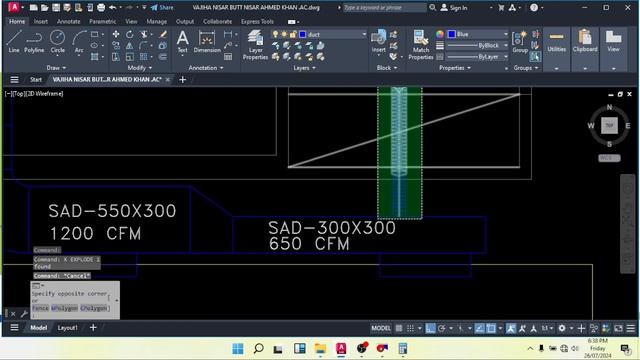Click the object color wheel icon
This screenshot has width=640, height=360.
pyautogui.click(x=440, y=34)
